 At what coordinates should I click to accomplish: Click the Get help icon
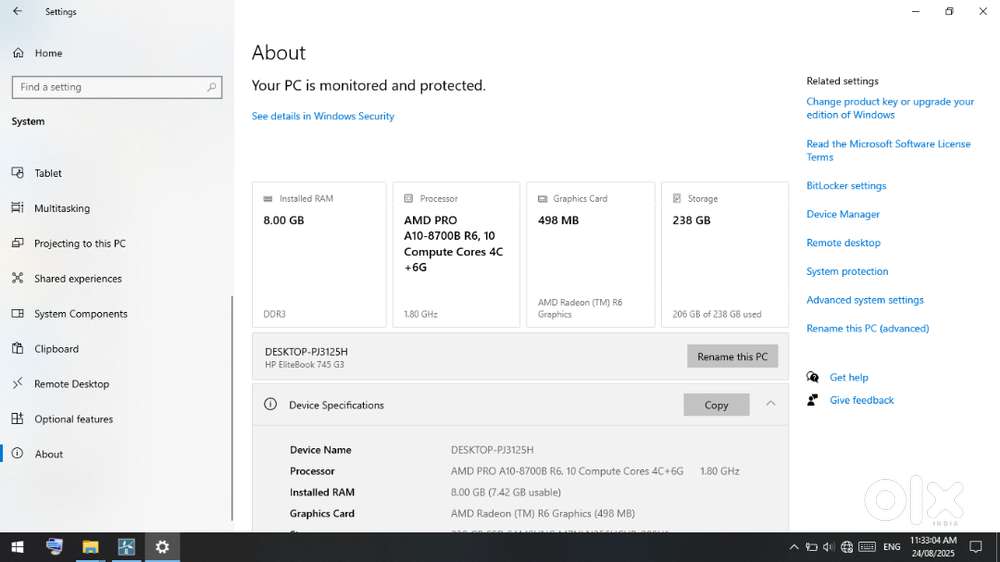(813, 377)
